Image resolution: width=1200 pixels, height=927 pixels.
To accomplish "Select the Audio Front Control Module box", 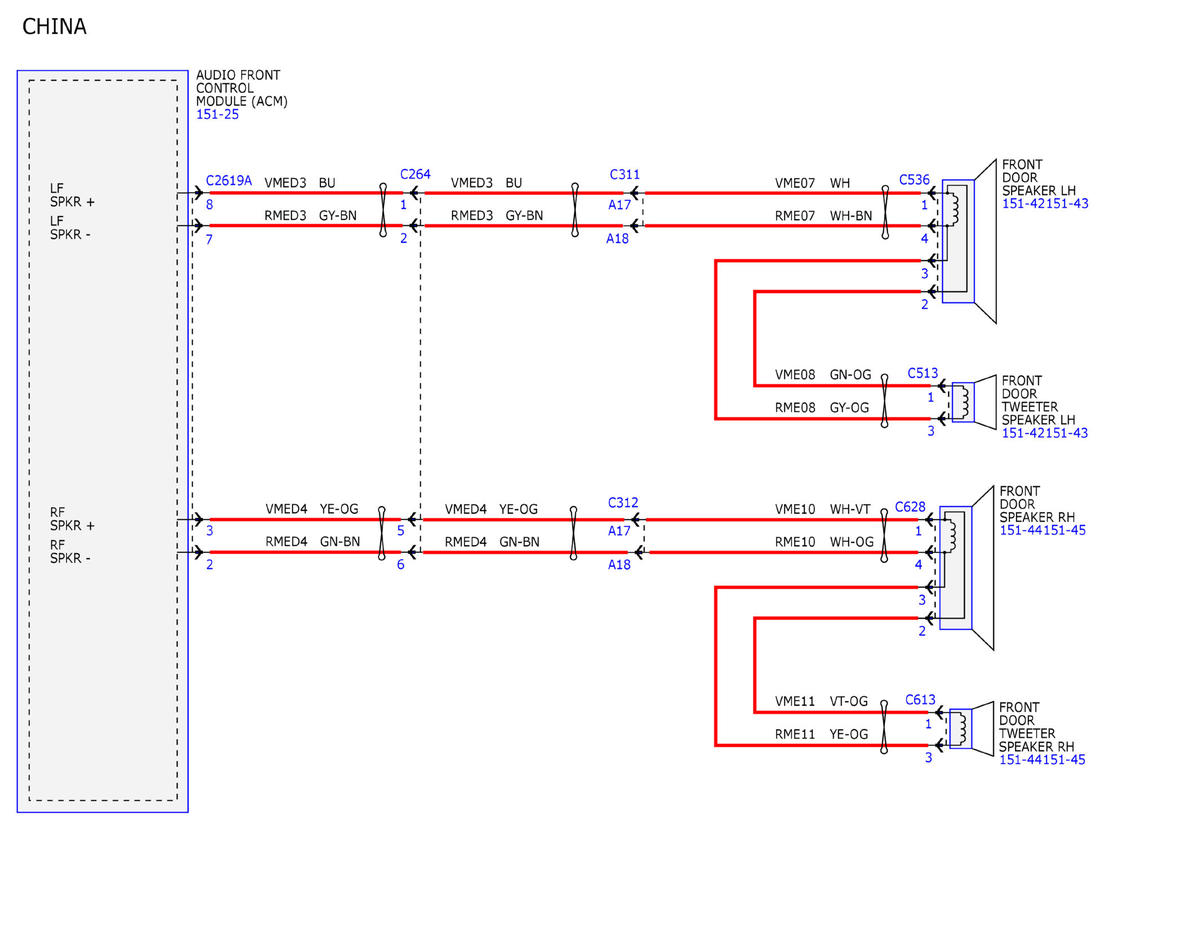I will click(x=103, y=441).
